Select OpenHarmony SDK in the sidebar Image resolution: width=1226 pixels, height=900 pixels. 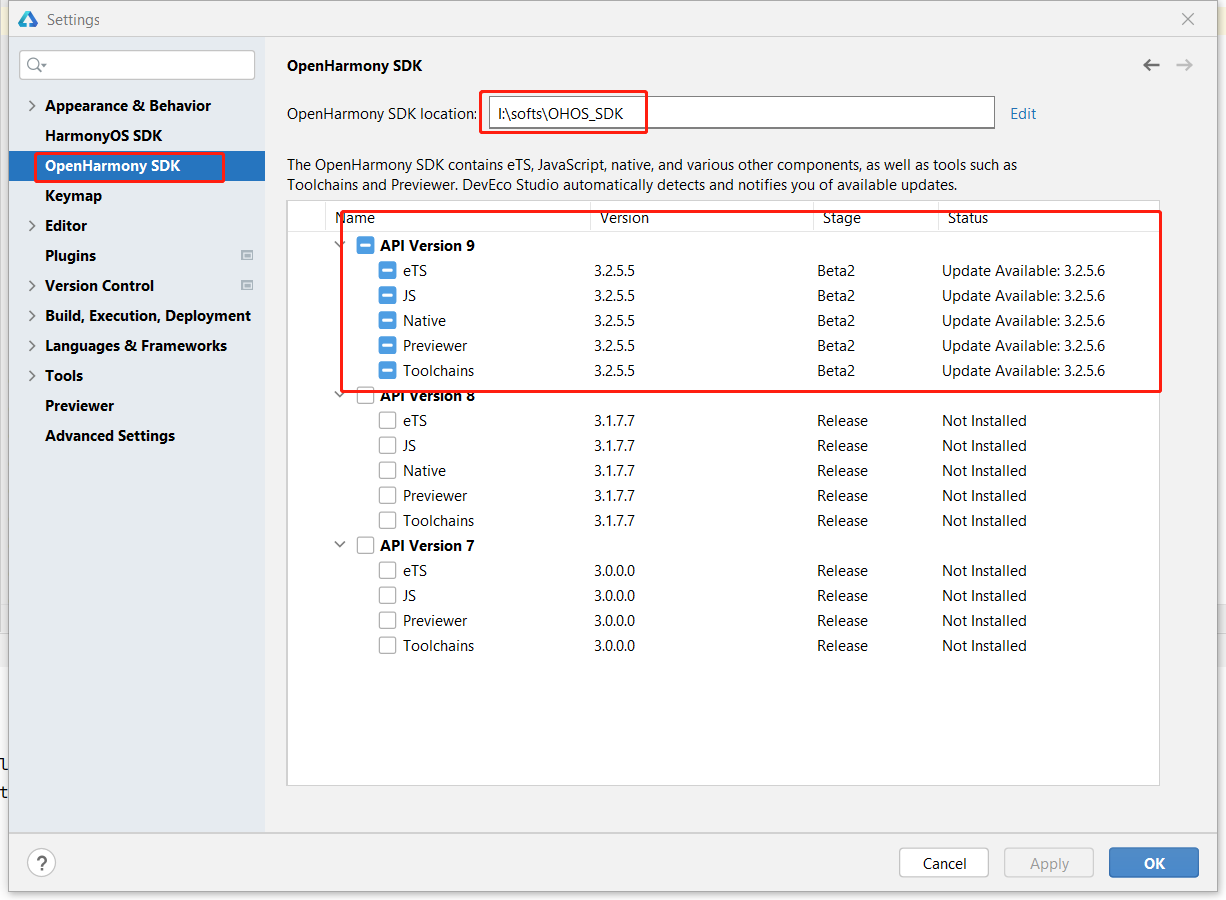click(x=113, y=165)
